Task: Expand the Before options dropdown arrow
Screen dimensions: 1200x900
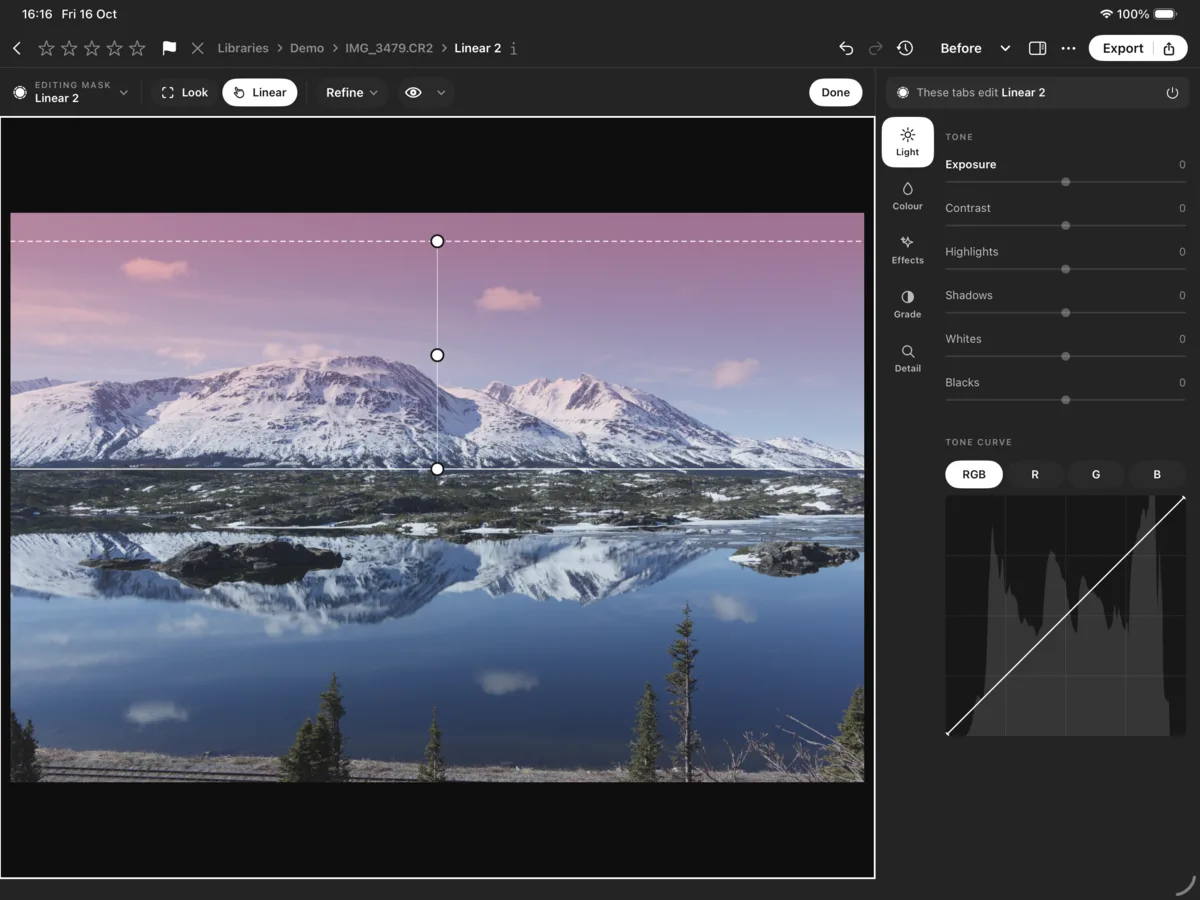Action: (1005, 48)
